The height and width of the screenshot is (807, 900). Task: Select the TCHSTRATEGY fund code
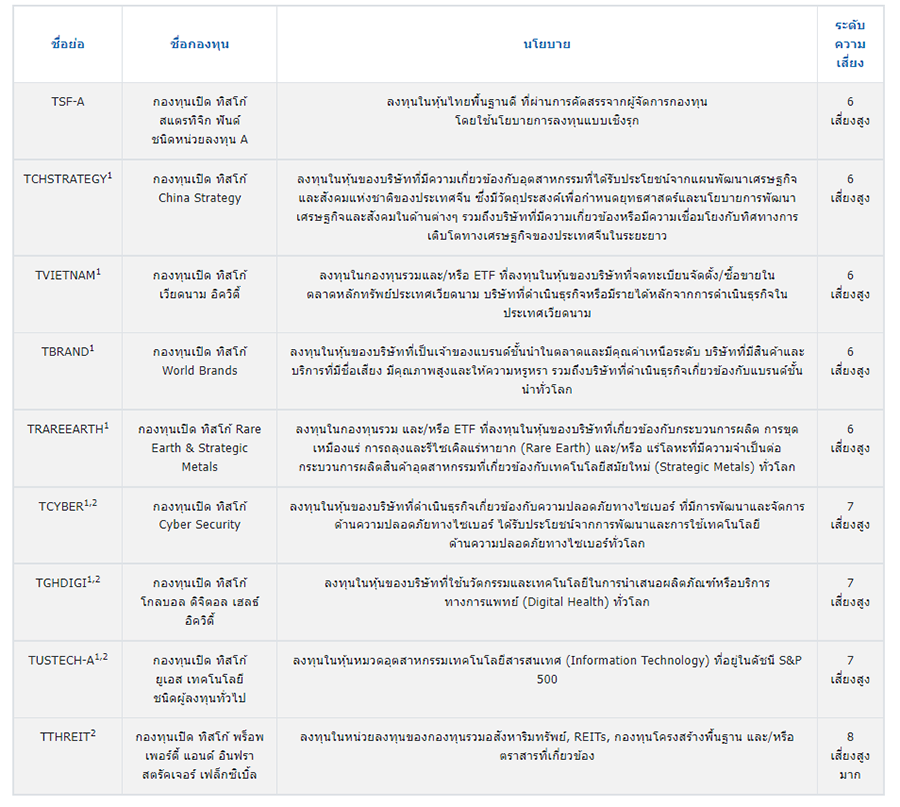(67, 179)
